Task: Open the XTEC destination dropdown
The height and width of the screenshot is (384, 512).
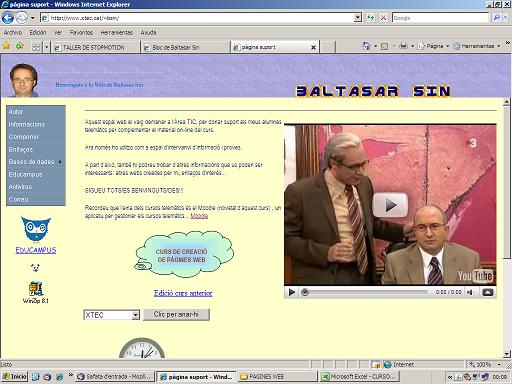Action: (x=111, y=315)
